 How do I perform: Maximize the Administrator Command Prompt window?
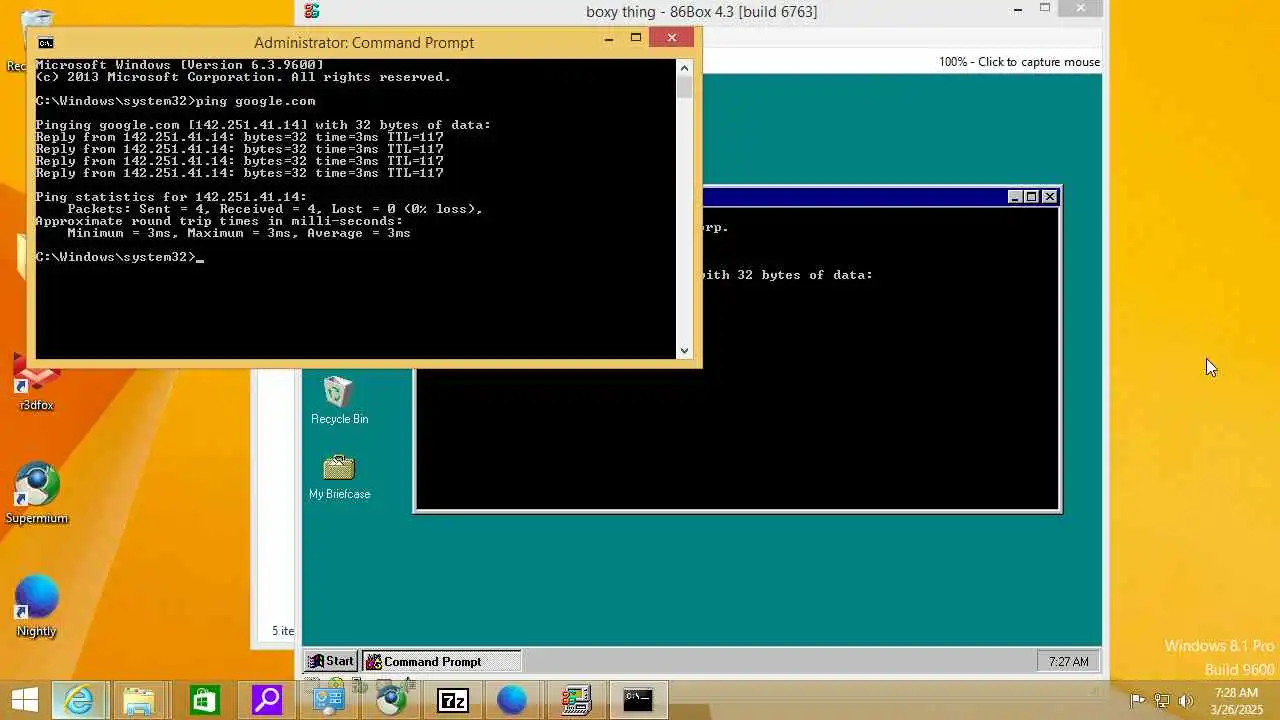(x=635, y=38)
